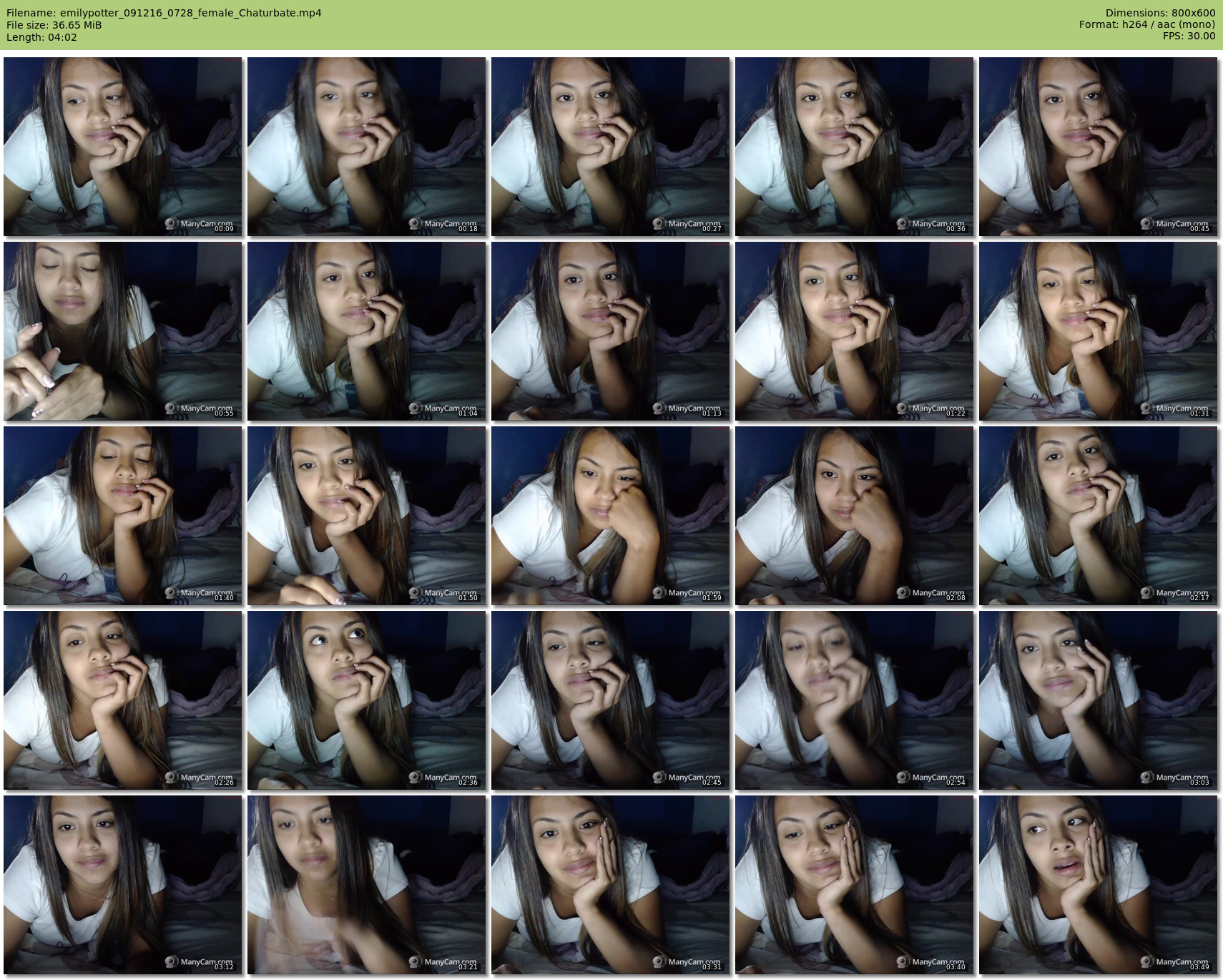Open the 01:50 frame thumbnail

[367, 516]
